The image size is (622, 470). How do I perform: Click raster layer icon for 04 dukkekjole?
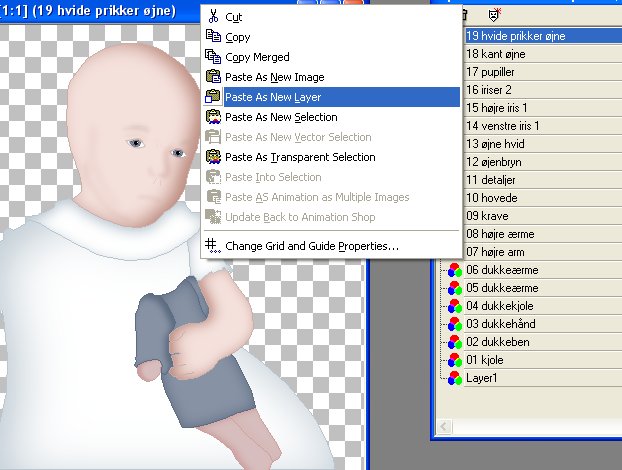pos(454,305)
